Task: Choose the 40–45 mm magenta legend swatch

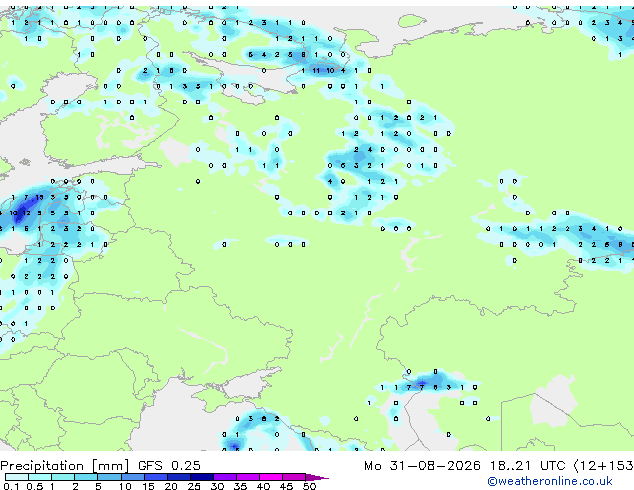Action: click(x=271, y=477)
